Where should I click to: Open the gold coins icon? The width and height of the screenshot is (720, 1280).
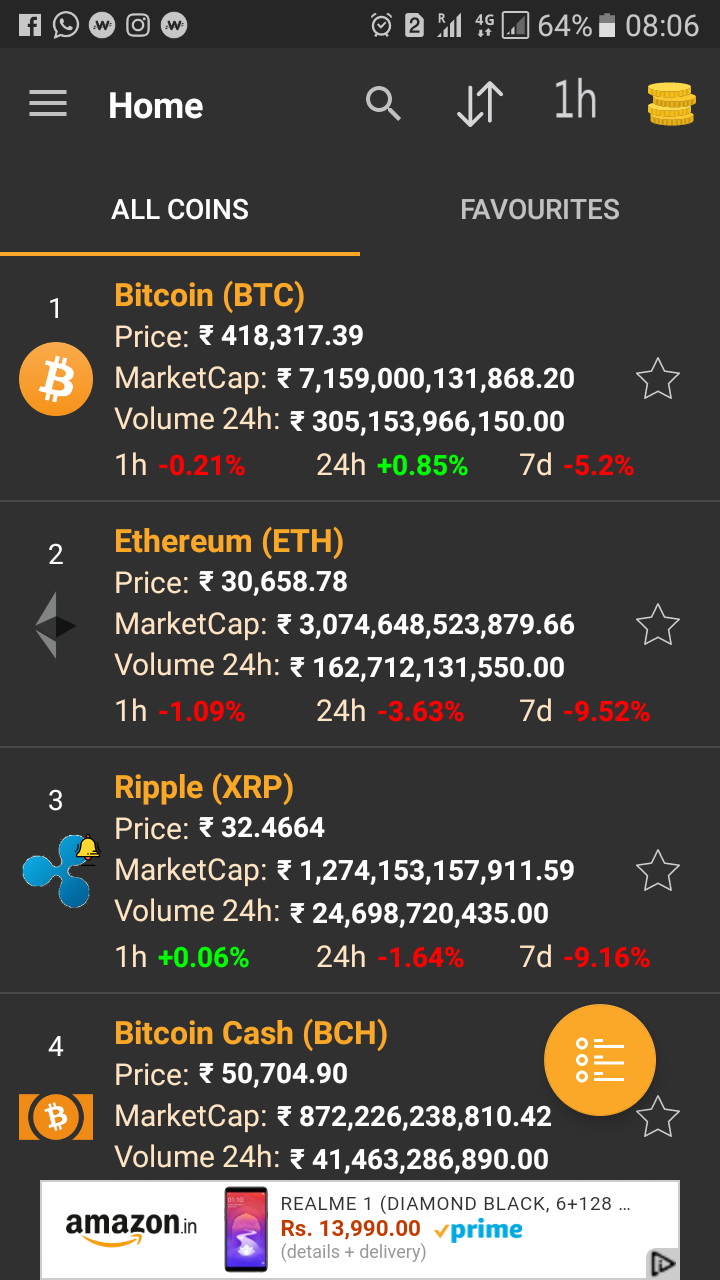[x=670, y=104]
